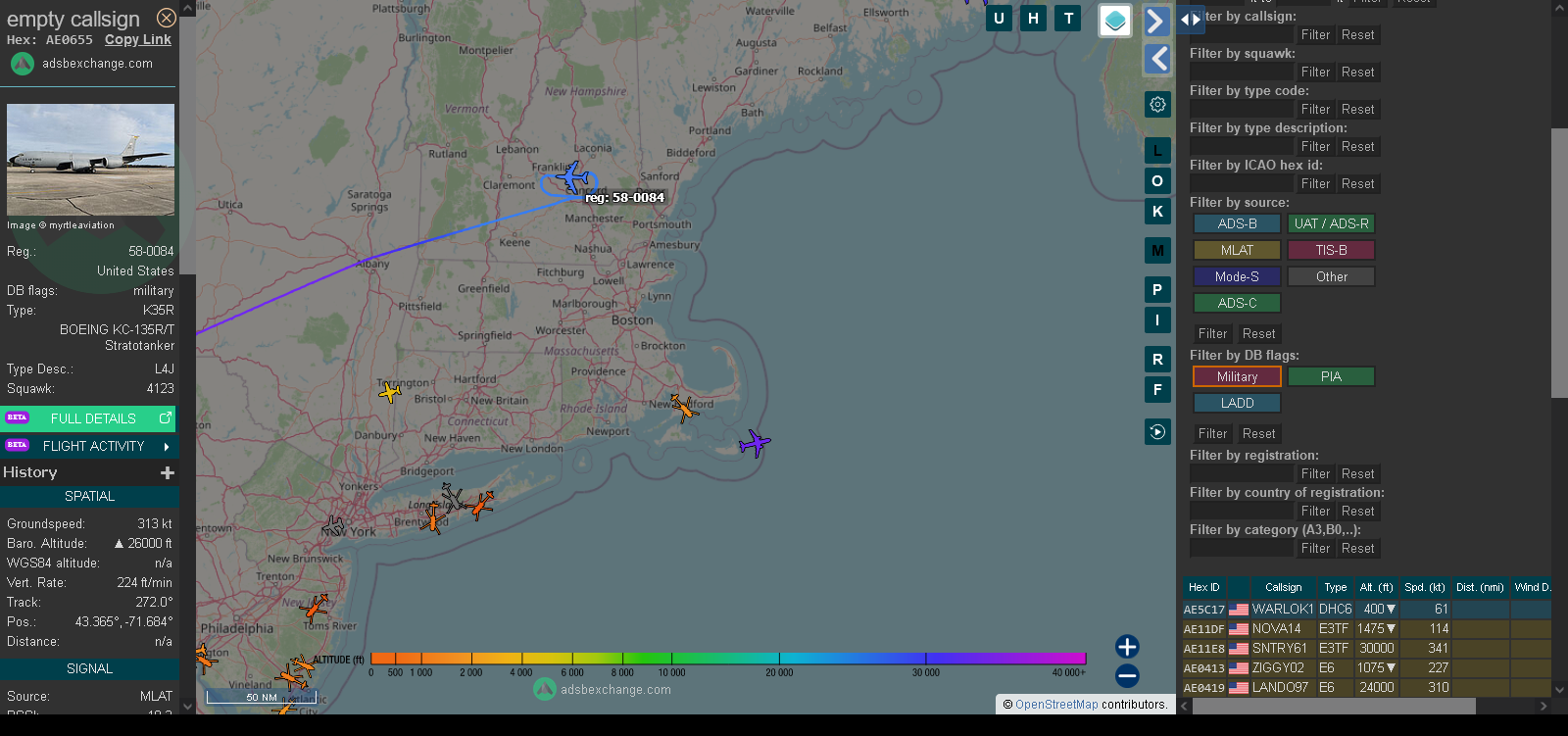This screenshot has height=736, width=1568.
Task: Select the orange aircraft near New Bedford
Action: point(684,408)
